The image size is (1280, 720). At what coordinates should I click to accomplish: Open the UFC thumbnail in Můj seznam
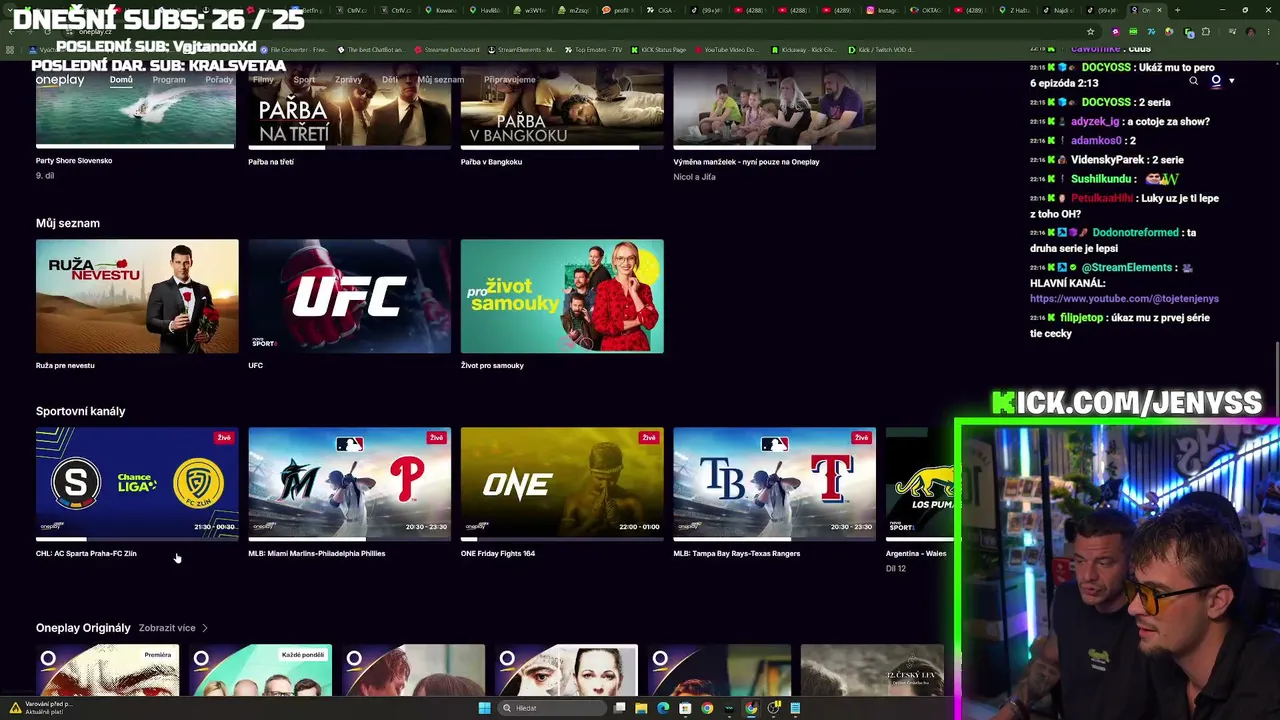[x=349, y=296]
